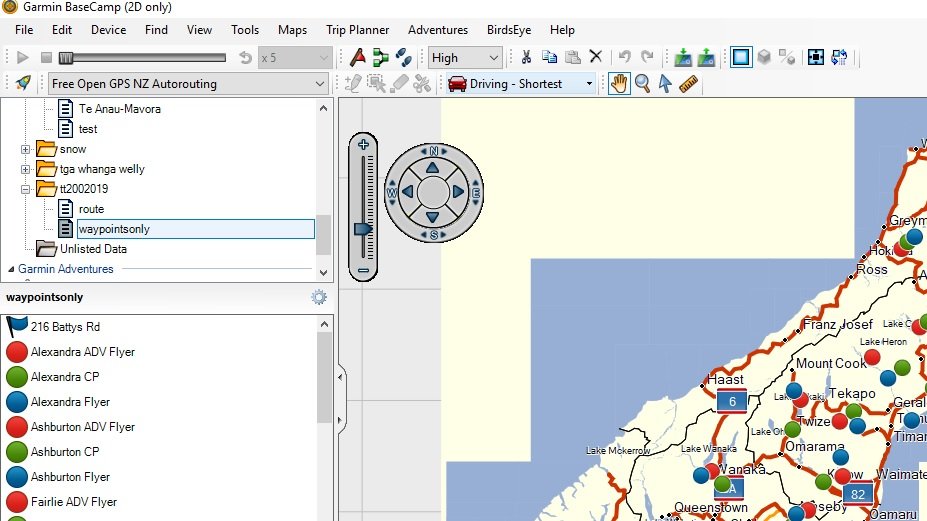Select the Hand pan tool
Viewport: 927px width, 521px height.
click(619, 83)
